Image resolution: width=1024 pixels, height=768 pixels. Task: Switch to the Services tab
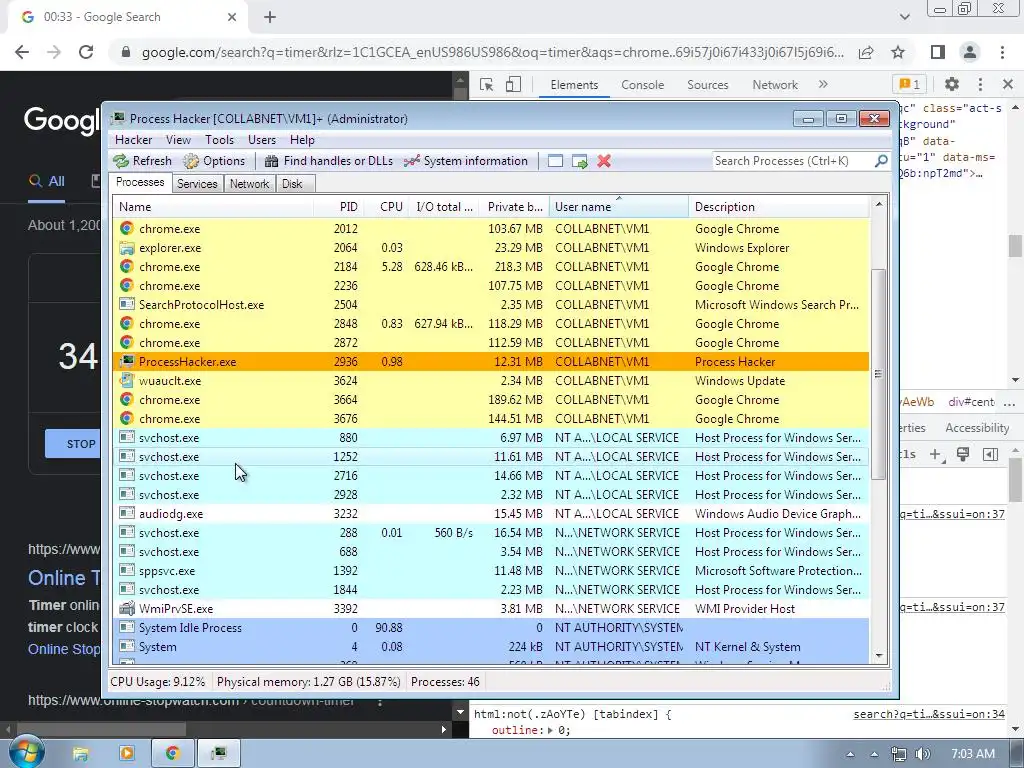(197, 184)
